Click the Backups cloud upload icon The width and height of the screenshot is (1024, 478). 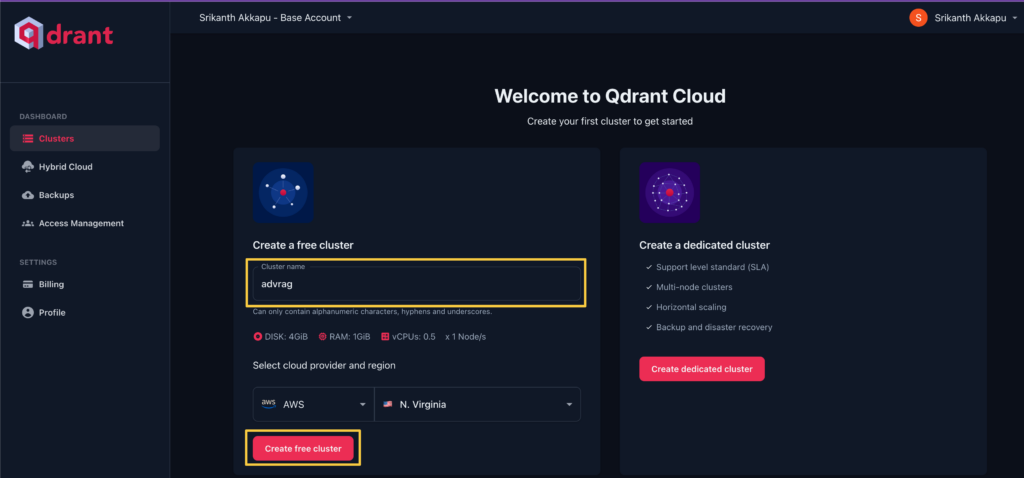27,195
